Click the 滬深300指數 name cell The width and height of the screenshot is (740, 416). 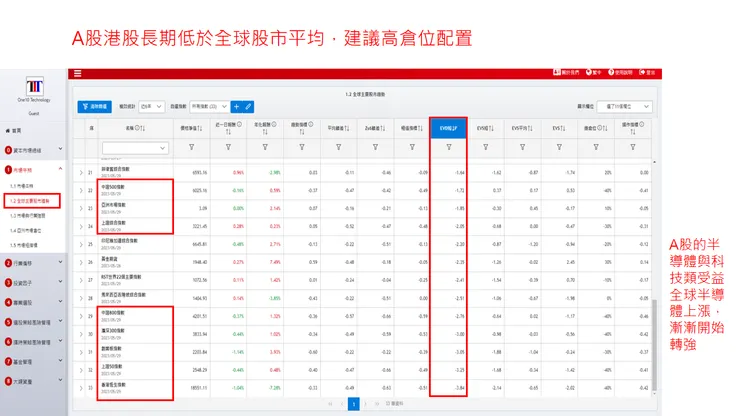135,334
